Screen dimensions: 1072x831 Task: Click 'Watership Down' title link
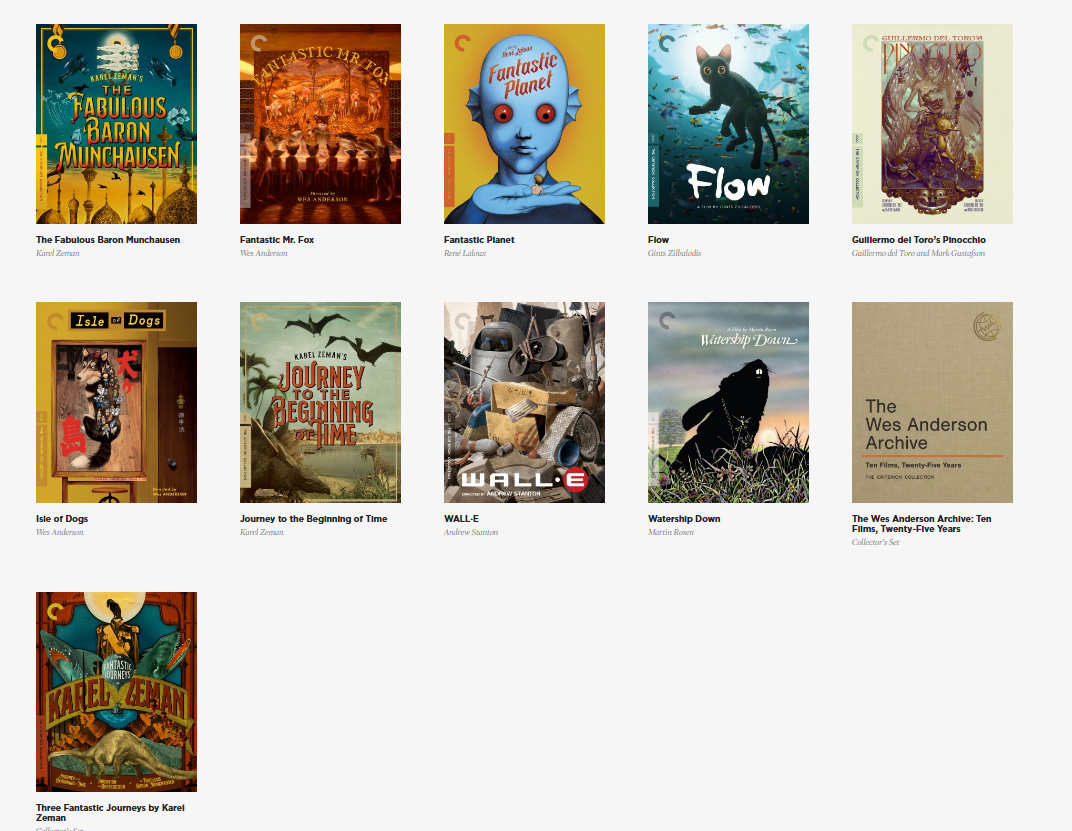tap(684, 519)
